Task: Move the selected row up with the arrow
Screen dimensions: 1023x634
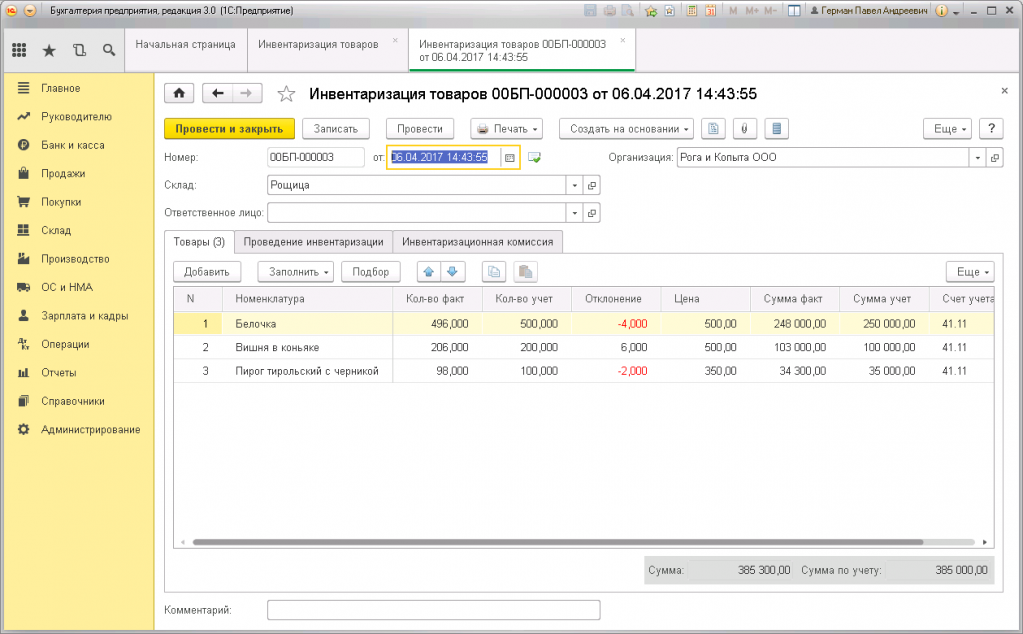Action: click(428, 272)
